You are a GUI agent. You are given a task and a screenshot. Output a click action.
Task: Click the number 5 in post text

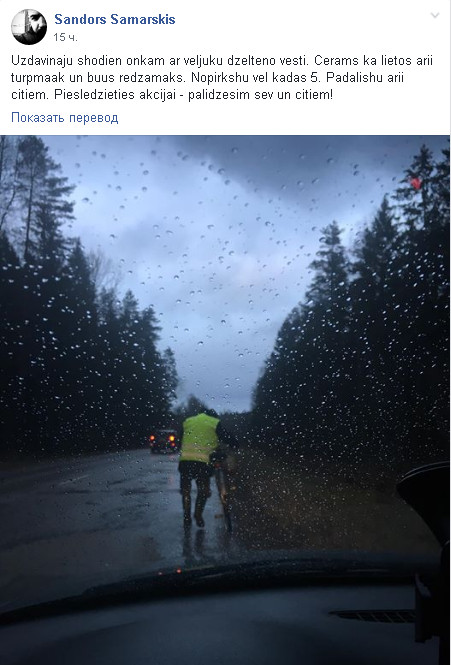pos(314,78)
